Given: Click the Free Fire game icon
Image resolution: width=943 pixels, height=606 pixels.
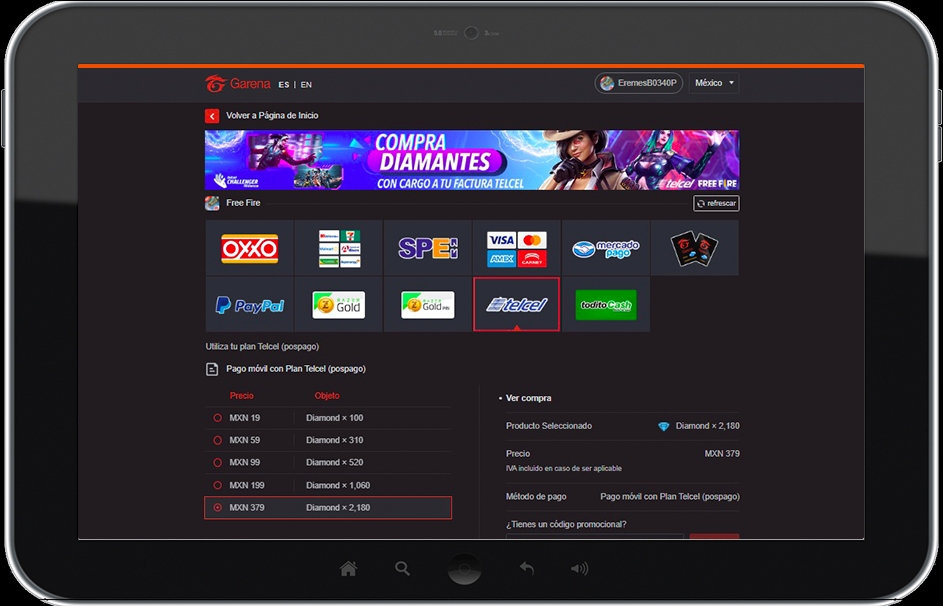Looking at the screenshot, I should point(212,203).
